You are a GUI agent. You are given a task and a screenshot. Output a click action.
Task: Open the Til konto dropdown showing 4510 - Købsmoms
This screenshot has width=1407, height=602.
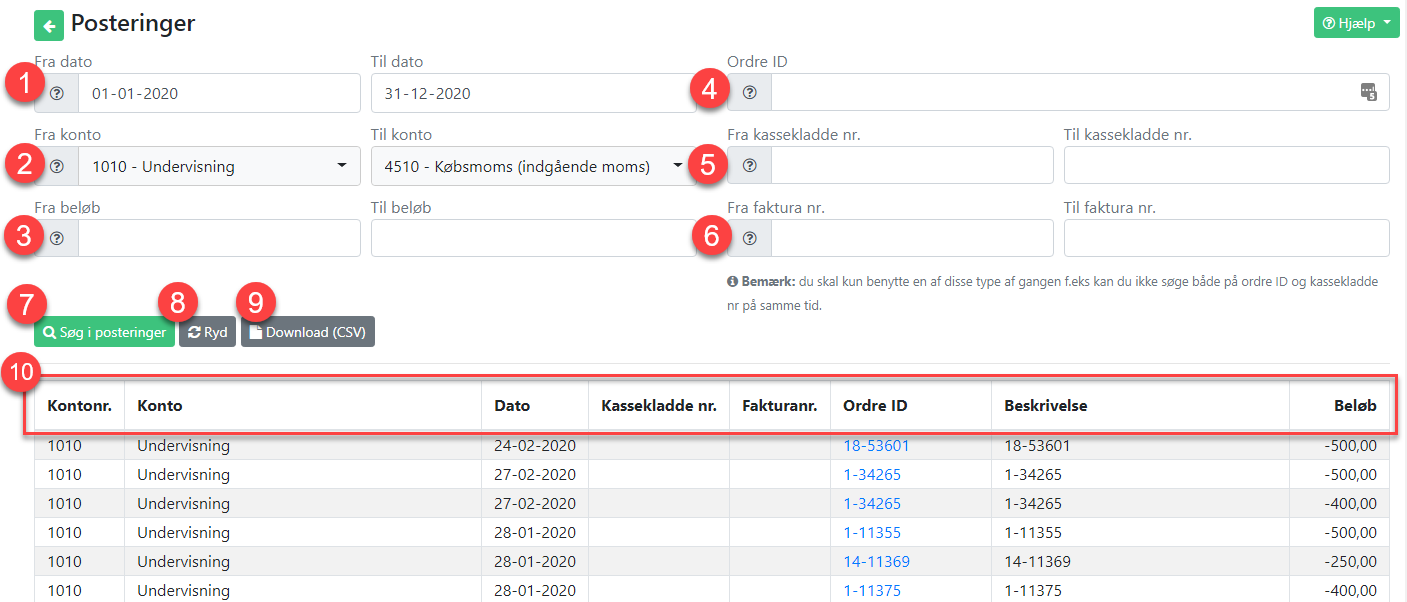click(x=534, y=166)
